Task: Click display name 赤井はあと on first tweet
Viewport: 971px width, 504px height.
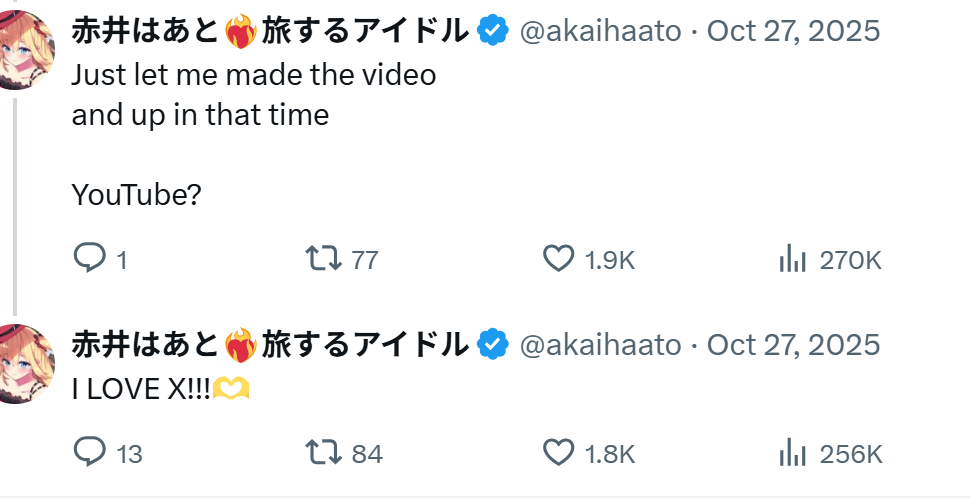Action: (145, 31)
